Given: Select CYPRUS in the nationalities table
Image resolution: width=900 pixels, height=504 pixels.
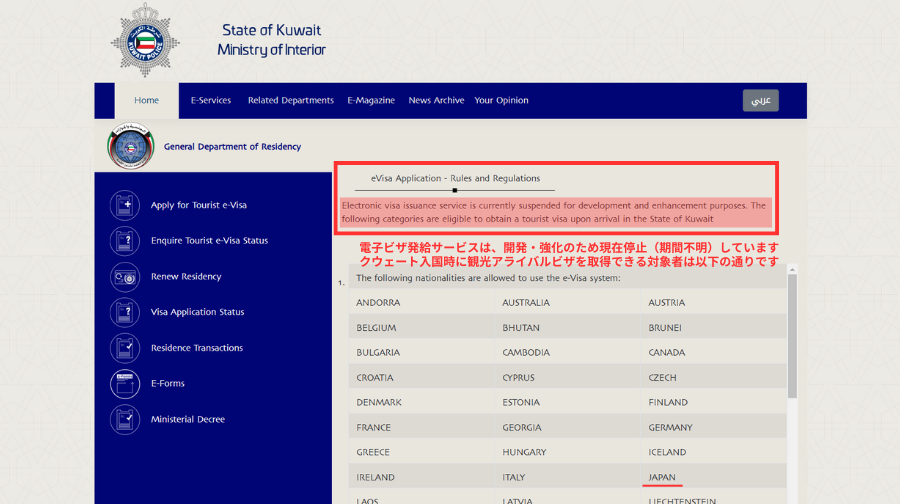Looking at the screenshot, I should [x=518, y=378].
